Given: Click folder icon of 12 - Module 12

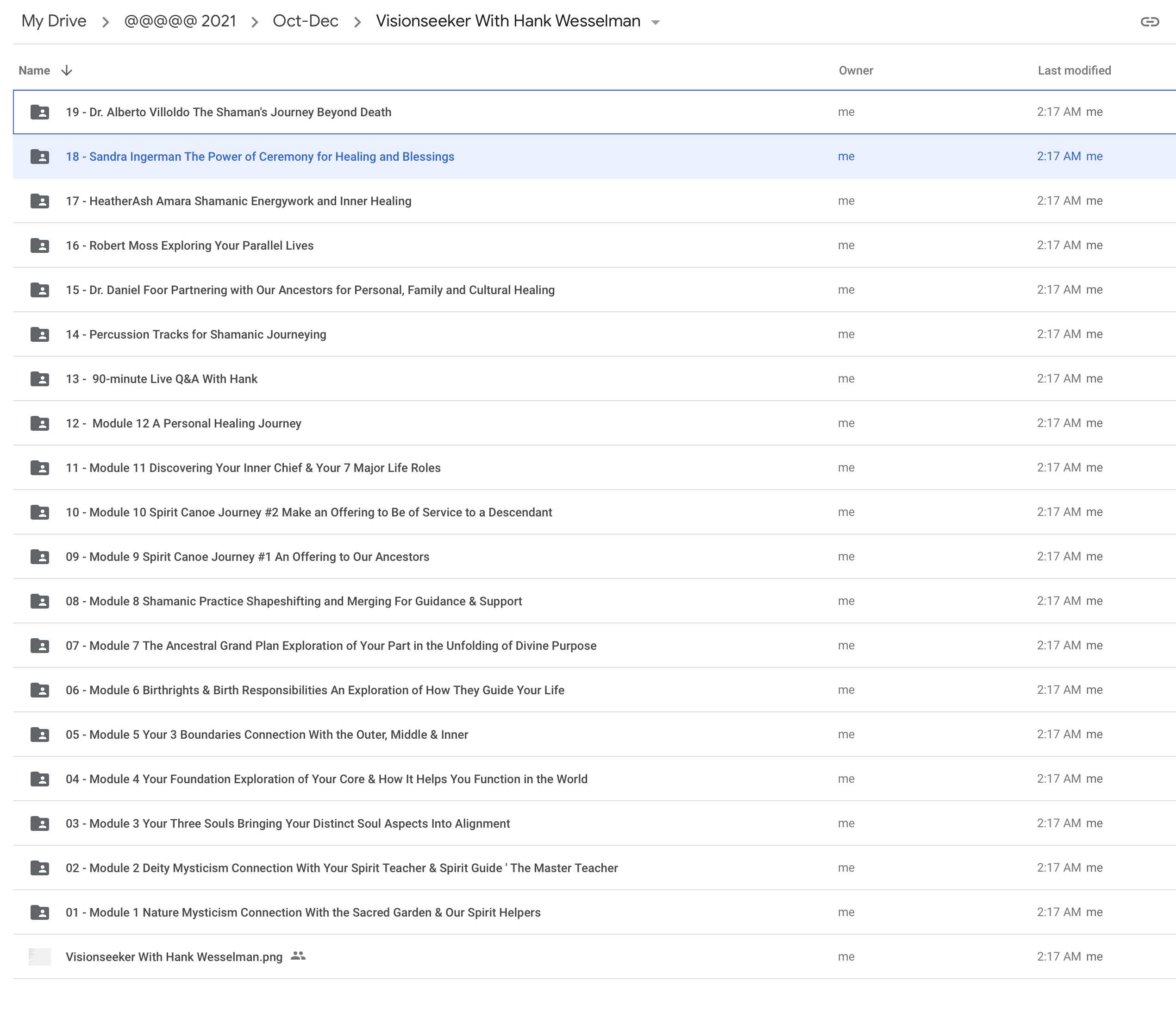Looking at the screenshot, I should [40, 423].
